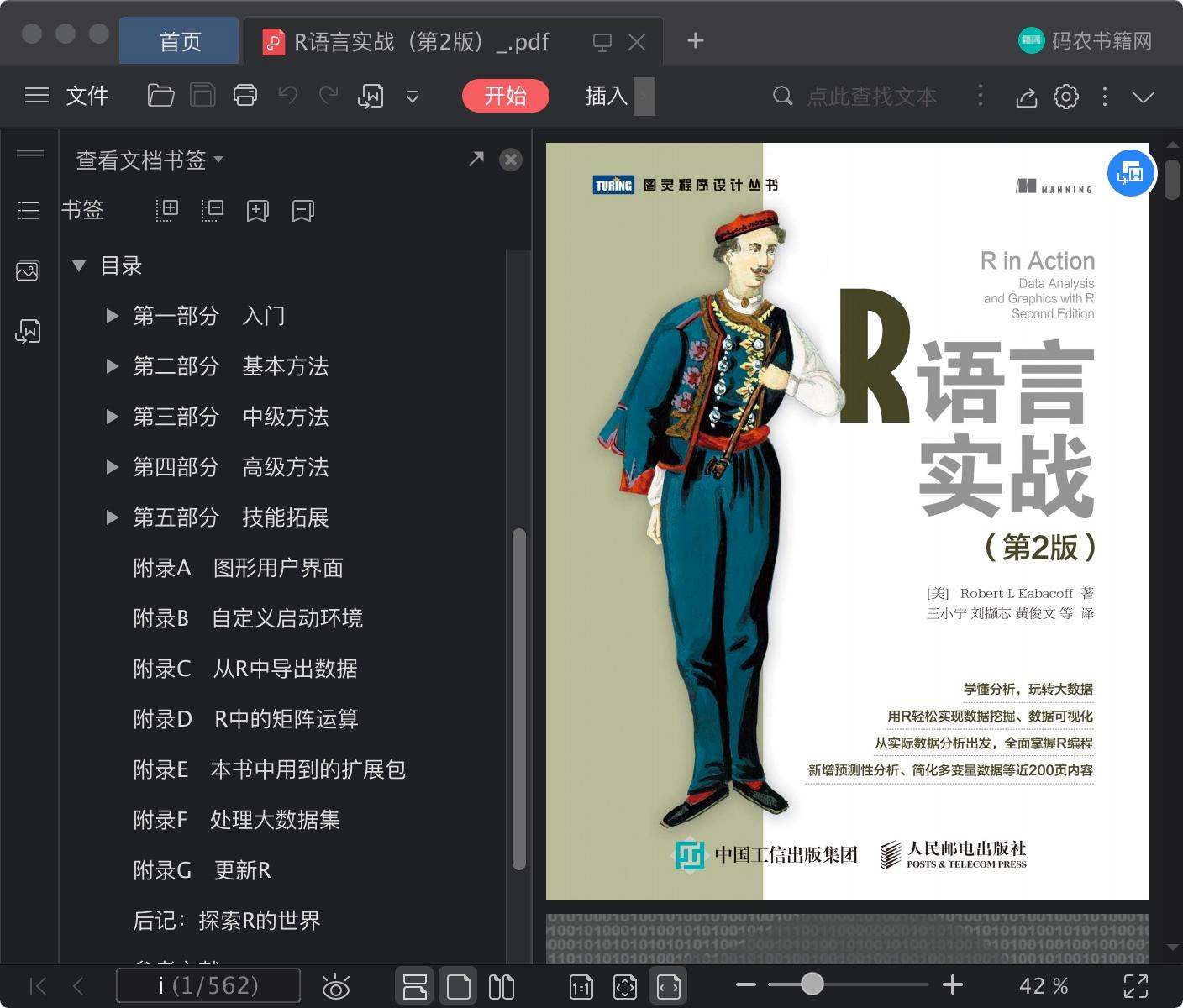This screenshot has width=1183, height=1008.
Task: Select the 插入 ribbon tab
Action: point(607,96)
